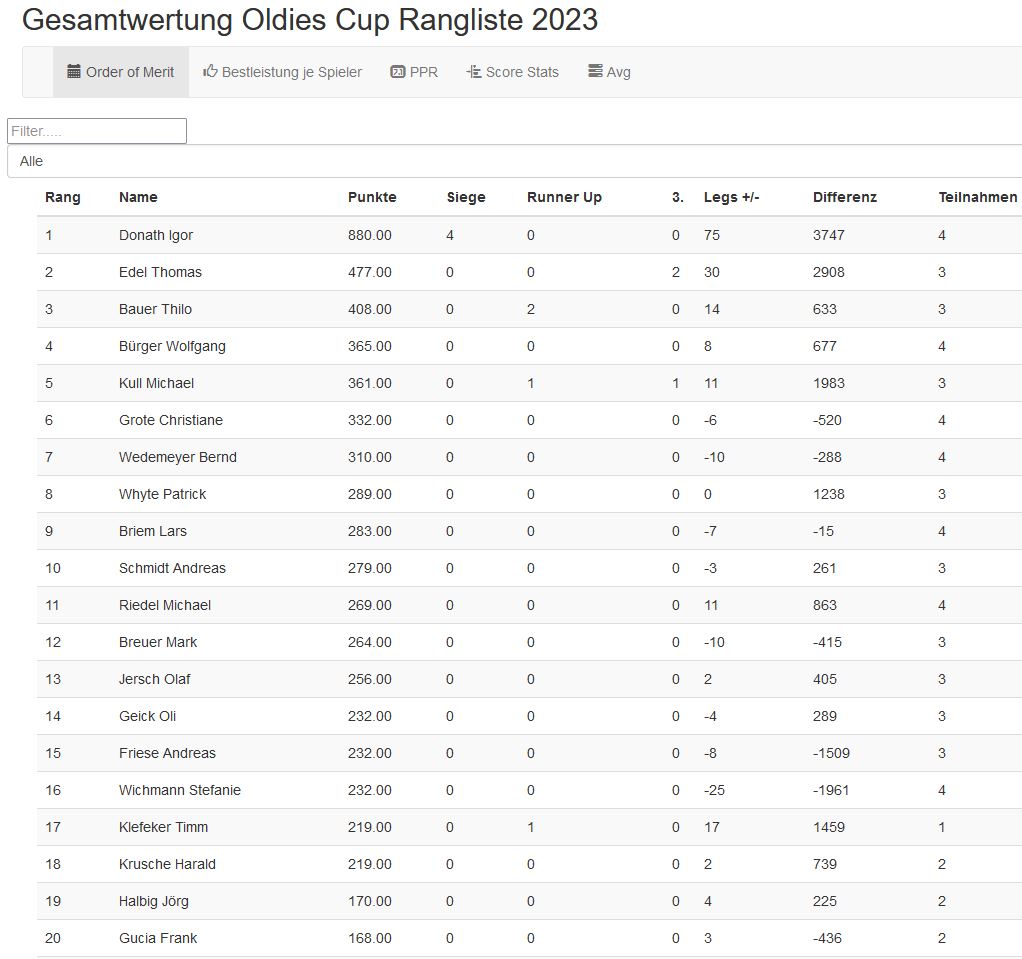Open the Alle dropdown selector
1022x959 pixels.
514,161
